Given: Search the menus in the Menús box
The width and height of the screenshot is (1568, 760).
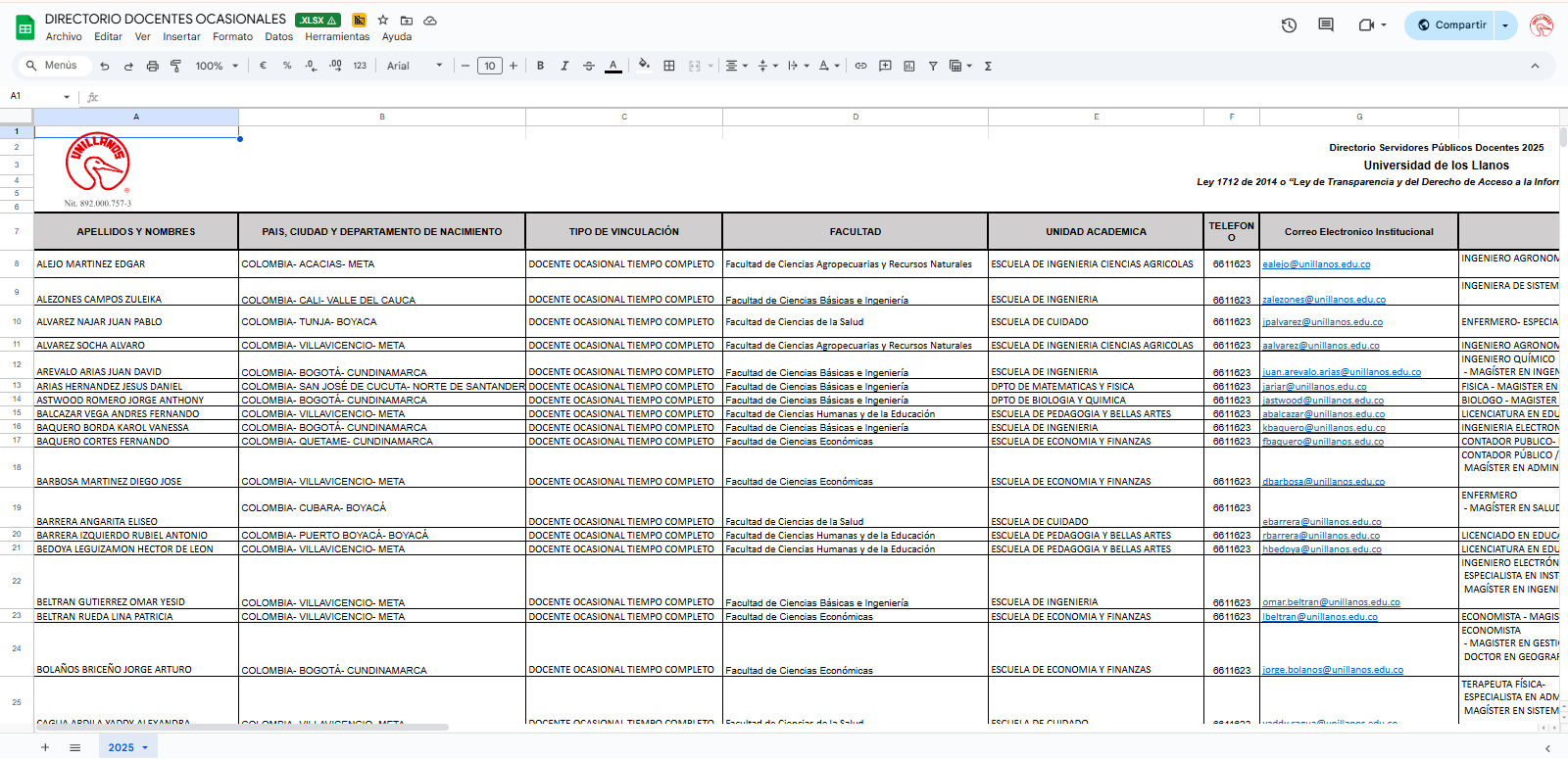Looking at the screenshot, I should 55,66.
